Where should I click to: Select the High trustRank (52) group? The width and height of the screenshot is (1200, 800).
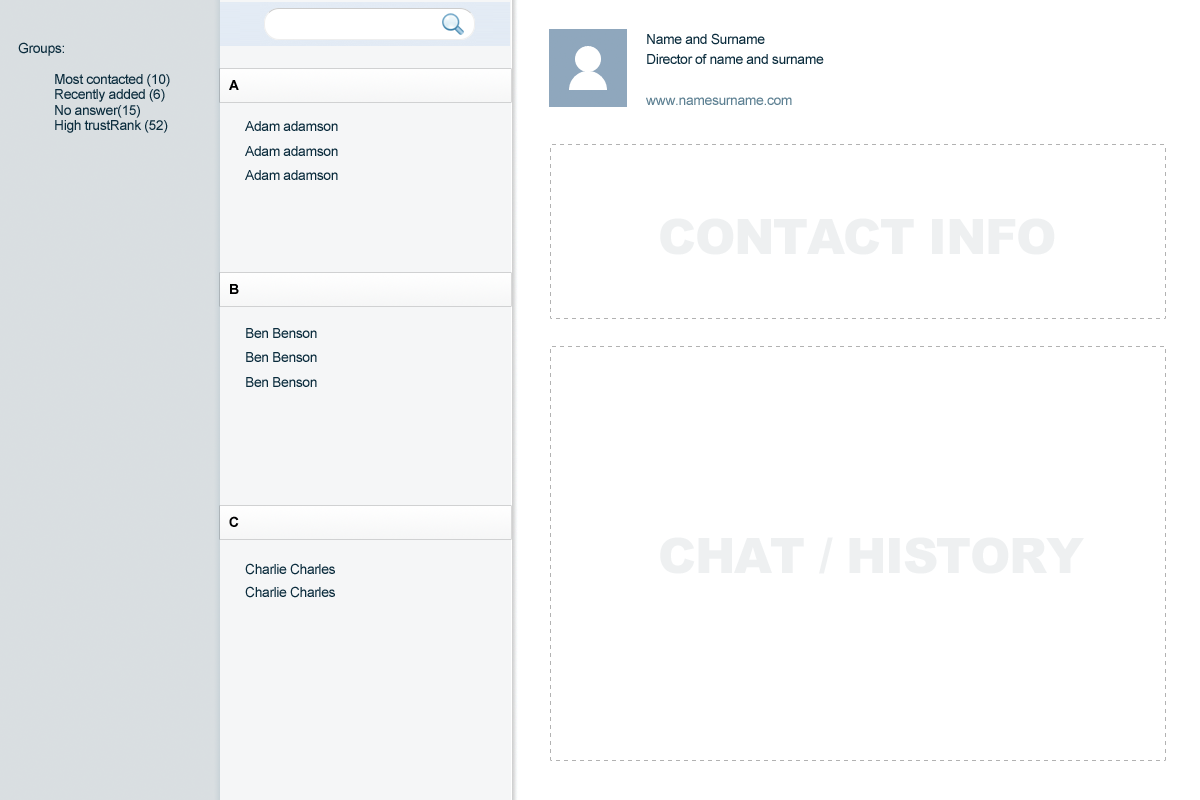111,125
